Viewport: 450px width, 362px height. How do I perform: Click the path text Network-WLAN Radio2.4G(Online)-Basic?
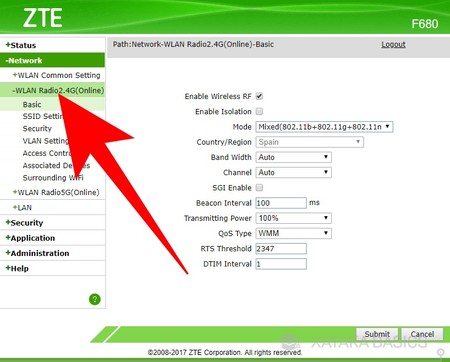[203, 44]
